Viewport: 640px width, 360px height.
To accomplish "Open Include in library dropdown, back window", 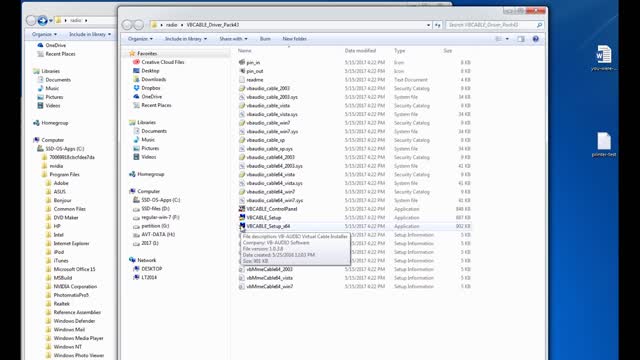I will pyautogui.click(x=90, y=34).
